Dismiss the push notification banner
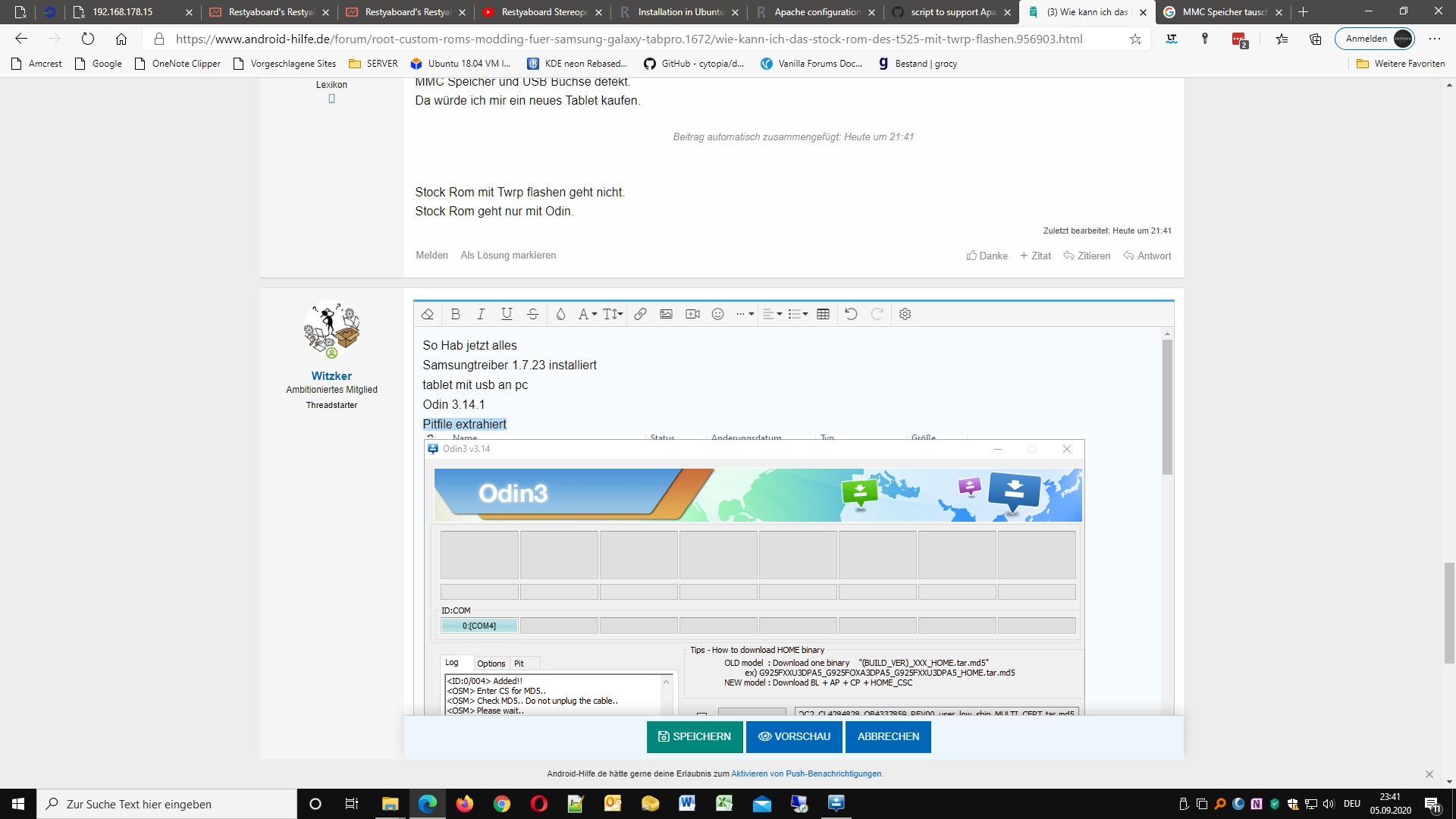Screen dimensions: 1456x819 [1429, 774]
